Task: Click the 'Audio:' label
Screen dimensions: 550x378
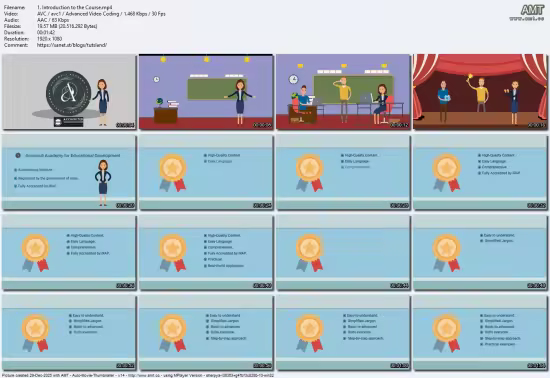Action: tap(11, 20)
